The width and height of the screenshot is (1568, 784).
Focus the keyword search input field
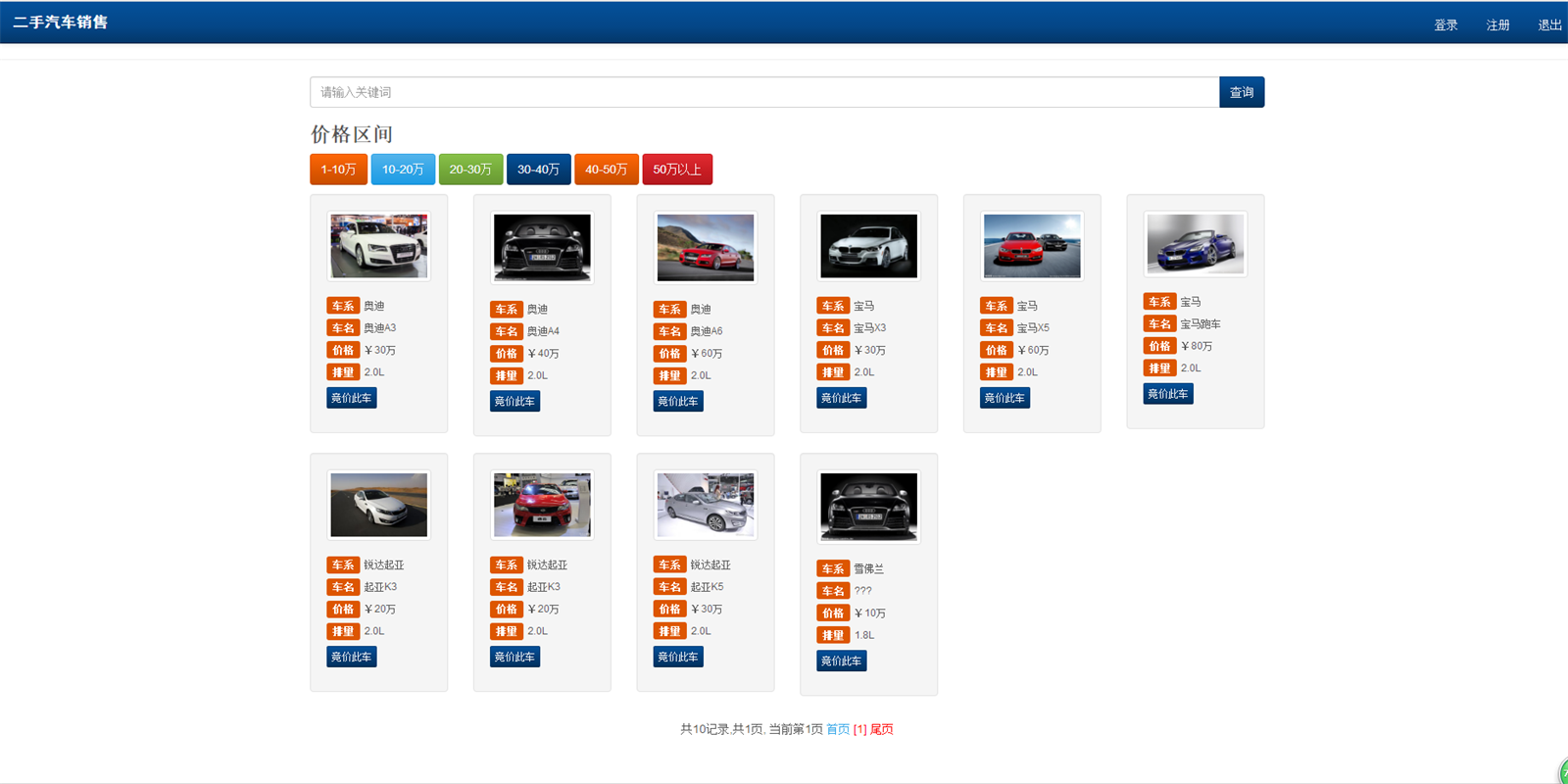[x=764, y=92]
